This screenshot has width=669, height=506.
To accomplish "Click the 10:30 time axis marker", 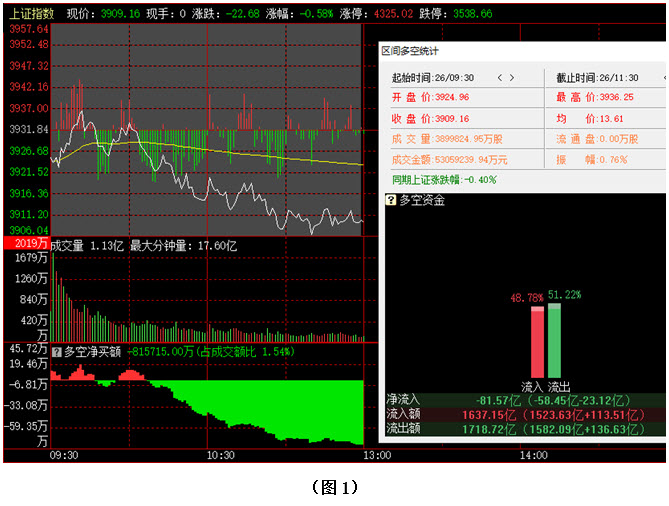I will coord(220,455).
